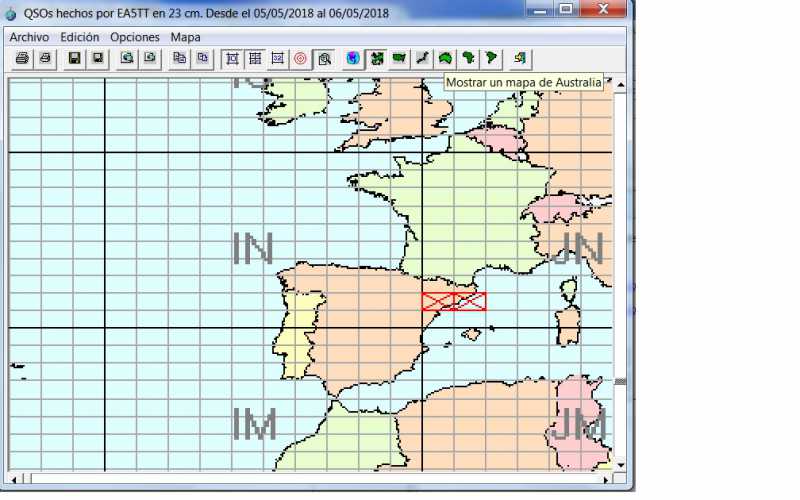Show the Europe map
Viewport: 800px width, 500px height.
(x=377, y=59)
